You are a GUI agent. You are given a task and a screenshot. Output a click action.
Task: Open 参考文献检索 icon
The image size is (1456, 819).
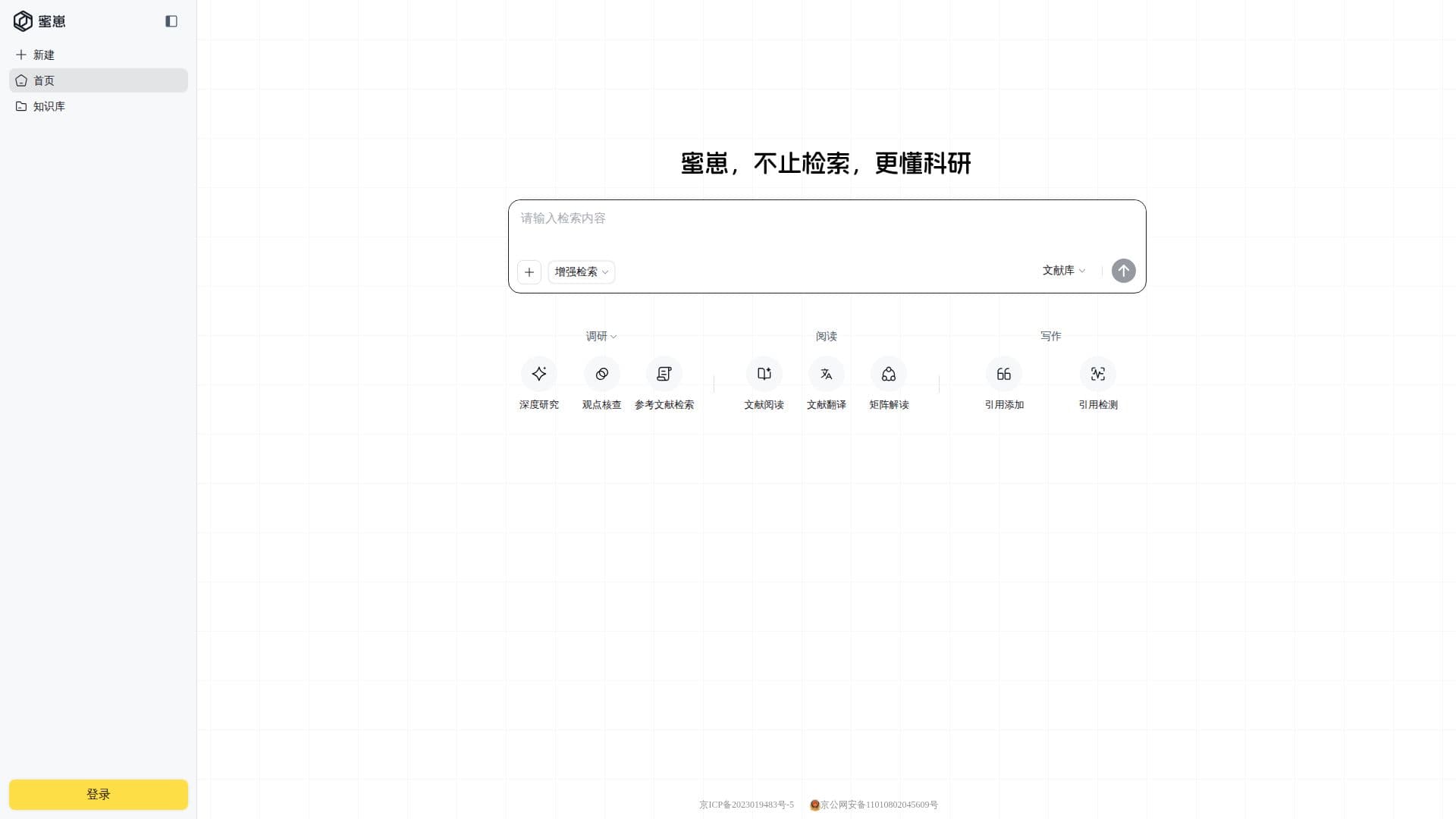[x=664, y=374]
